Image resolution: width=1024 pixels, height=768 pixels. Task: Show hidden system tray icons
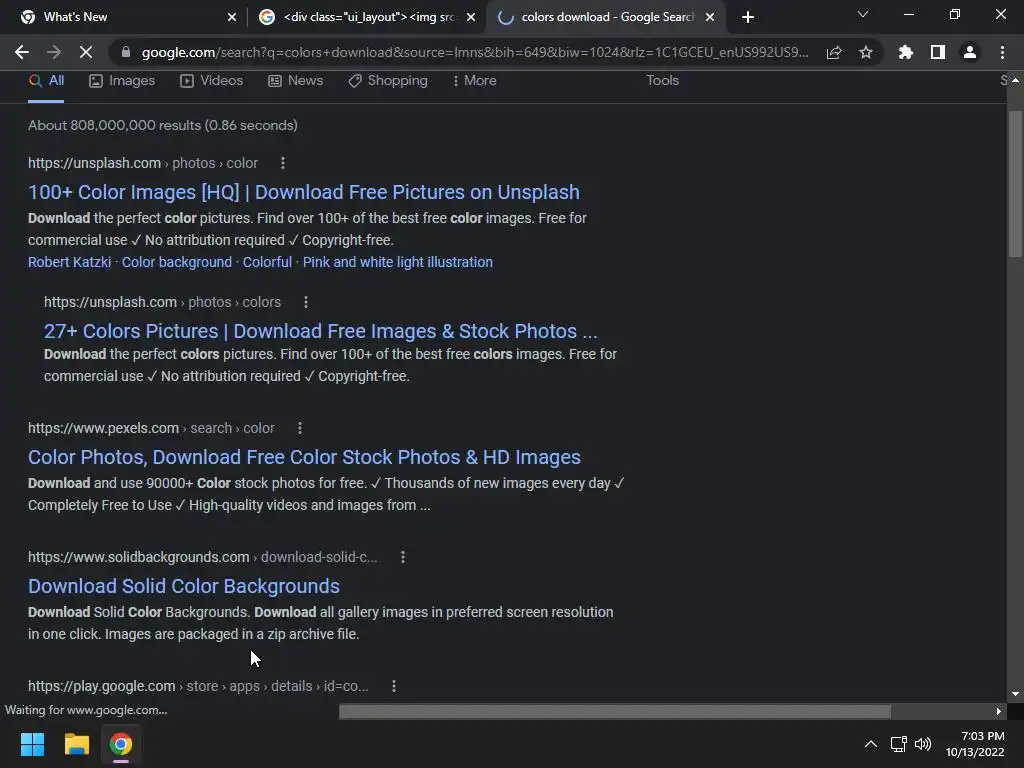(x=871, y=744)
